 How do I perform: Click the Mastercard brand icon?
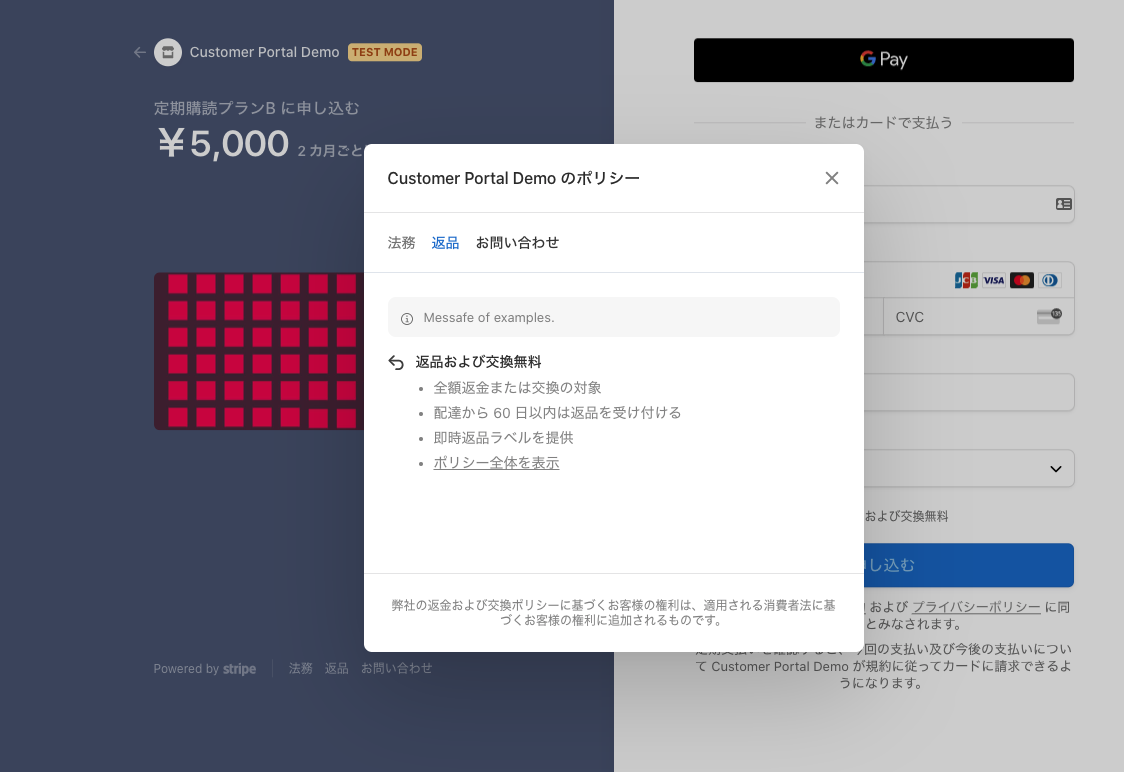tap(1021, 281)
